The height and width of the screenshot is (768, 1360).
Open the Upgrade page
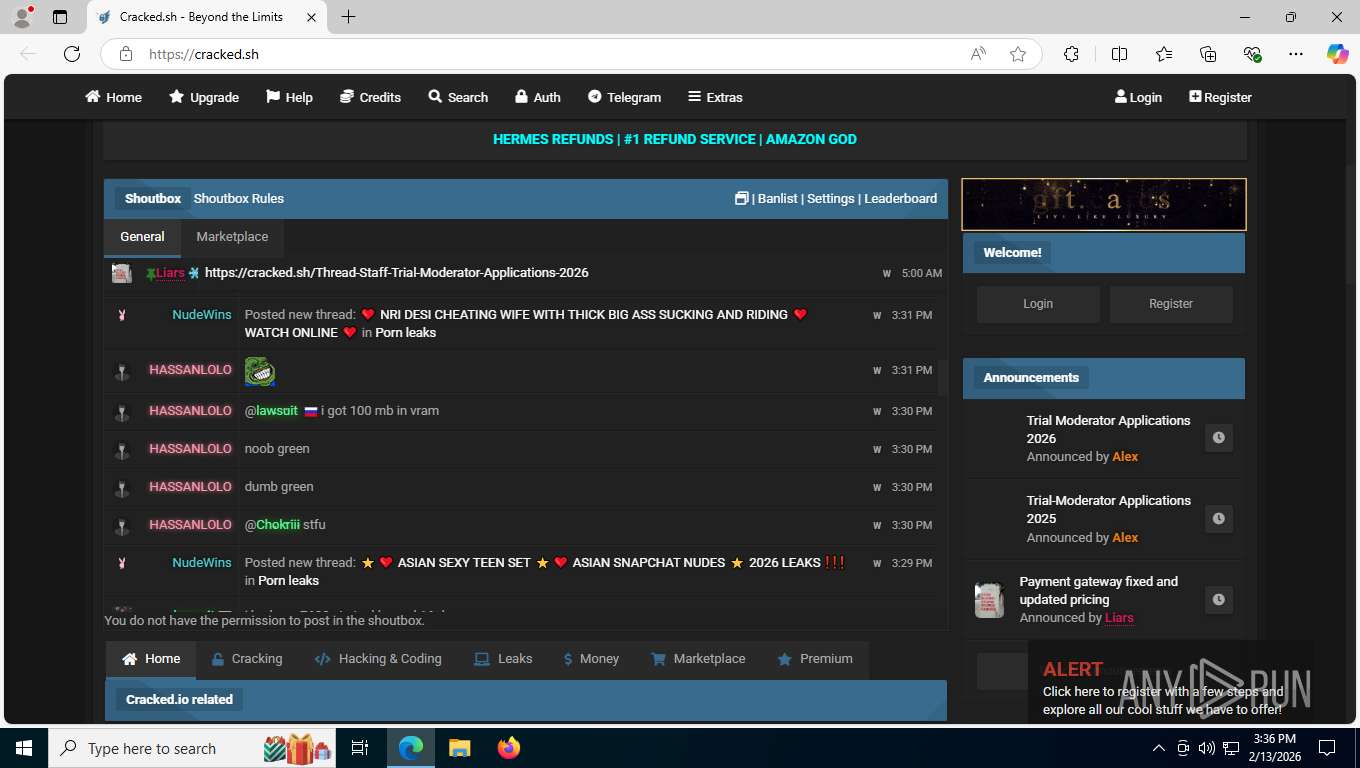click(x=204, y=97)
